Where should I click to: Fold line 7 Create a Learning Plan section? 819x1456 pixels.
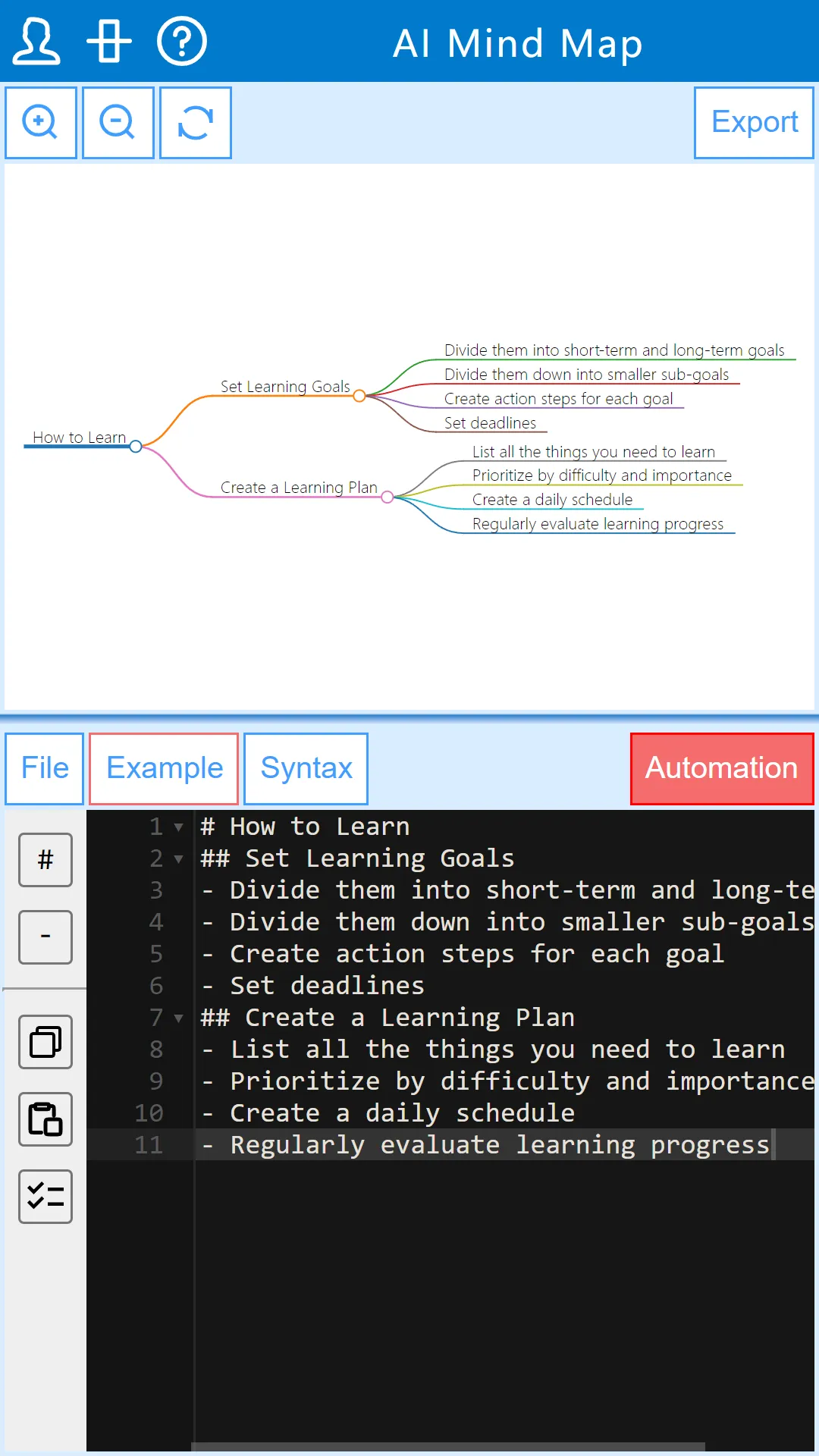click(178, 1018)
